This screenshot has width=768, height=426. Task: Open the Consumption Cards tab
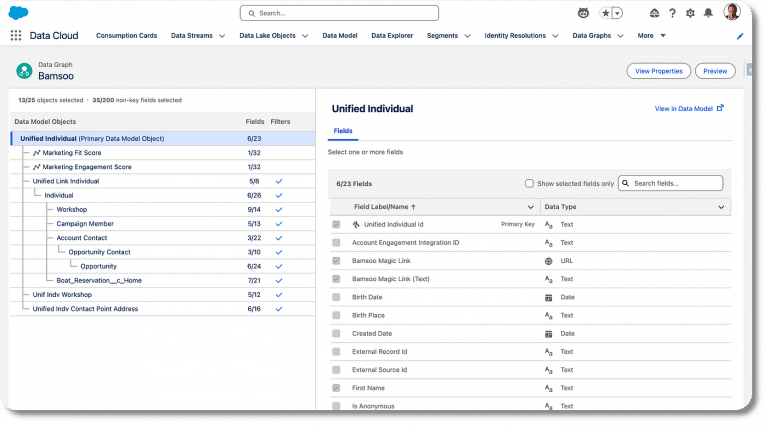pyautogui.click(x=126, y=36)
